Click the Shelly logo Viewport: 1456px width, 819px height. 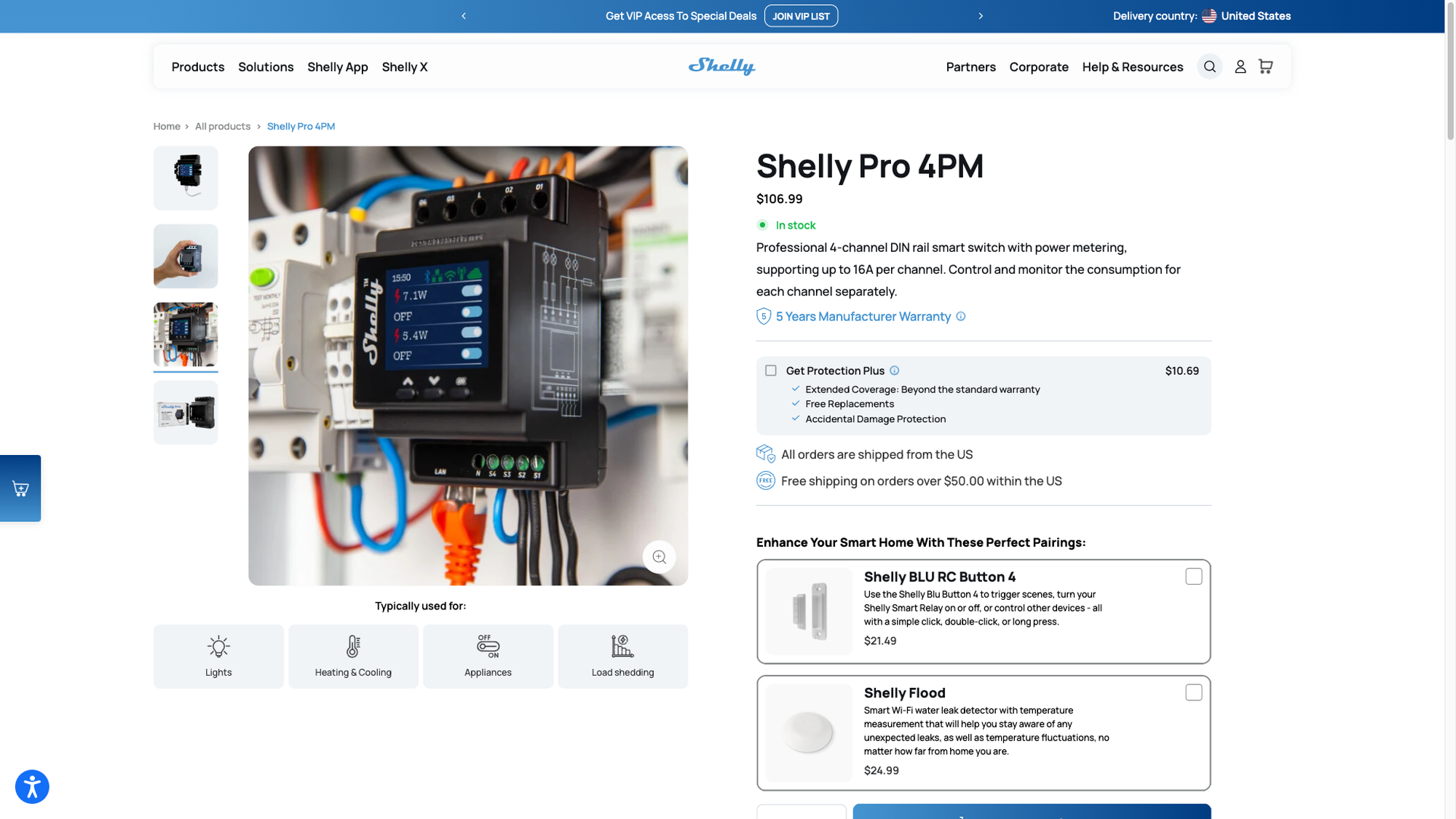[721, 66]
